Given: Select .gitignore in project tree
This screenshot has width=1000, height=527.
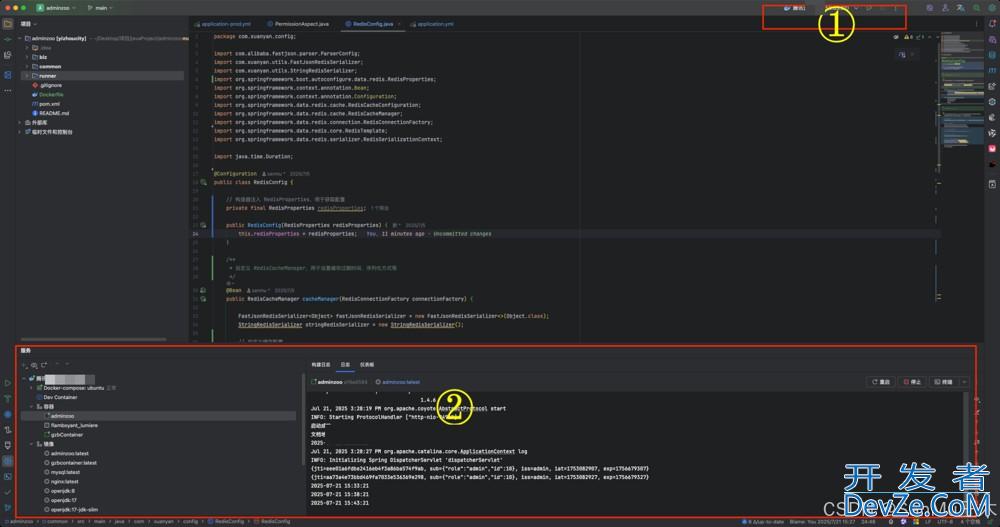Looking at the screenshot, I should pos(47,85).
